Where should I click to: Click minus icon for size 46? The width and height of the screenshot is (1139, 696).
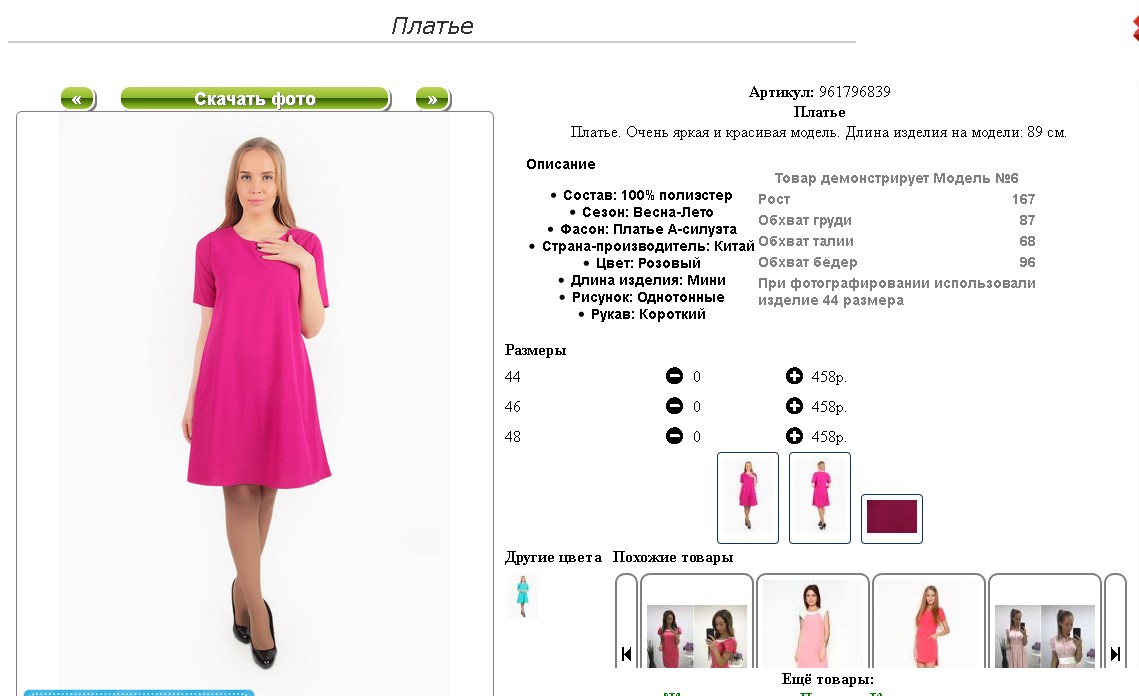click(x=674, y=405)
